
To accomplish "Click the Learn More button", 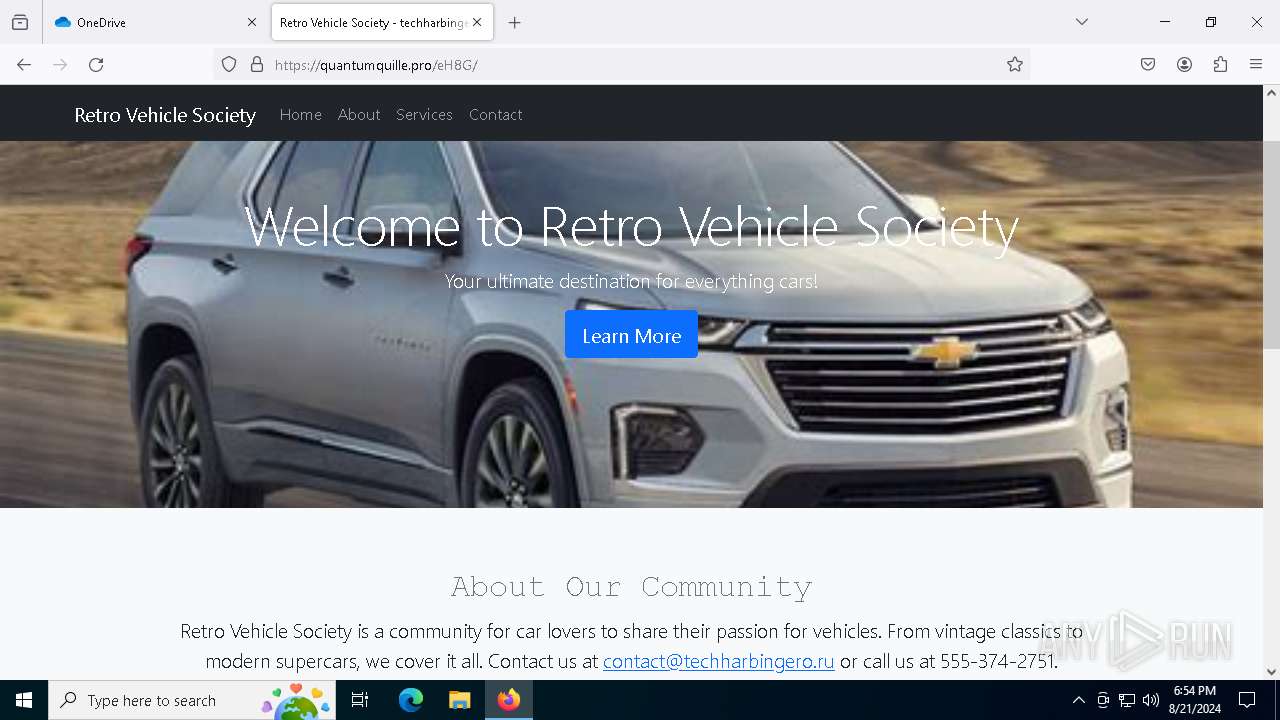I will coord(631,335).
